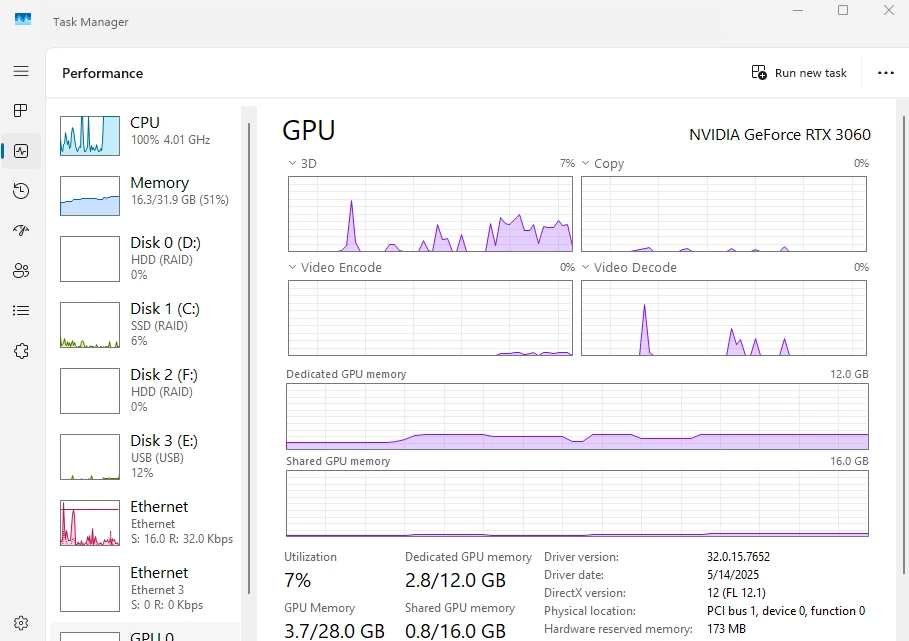
Task: Select Disk 3 (E:) USB in list
Action: (x=145, y=457)
